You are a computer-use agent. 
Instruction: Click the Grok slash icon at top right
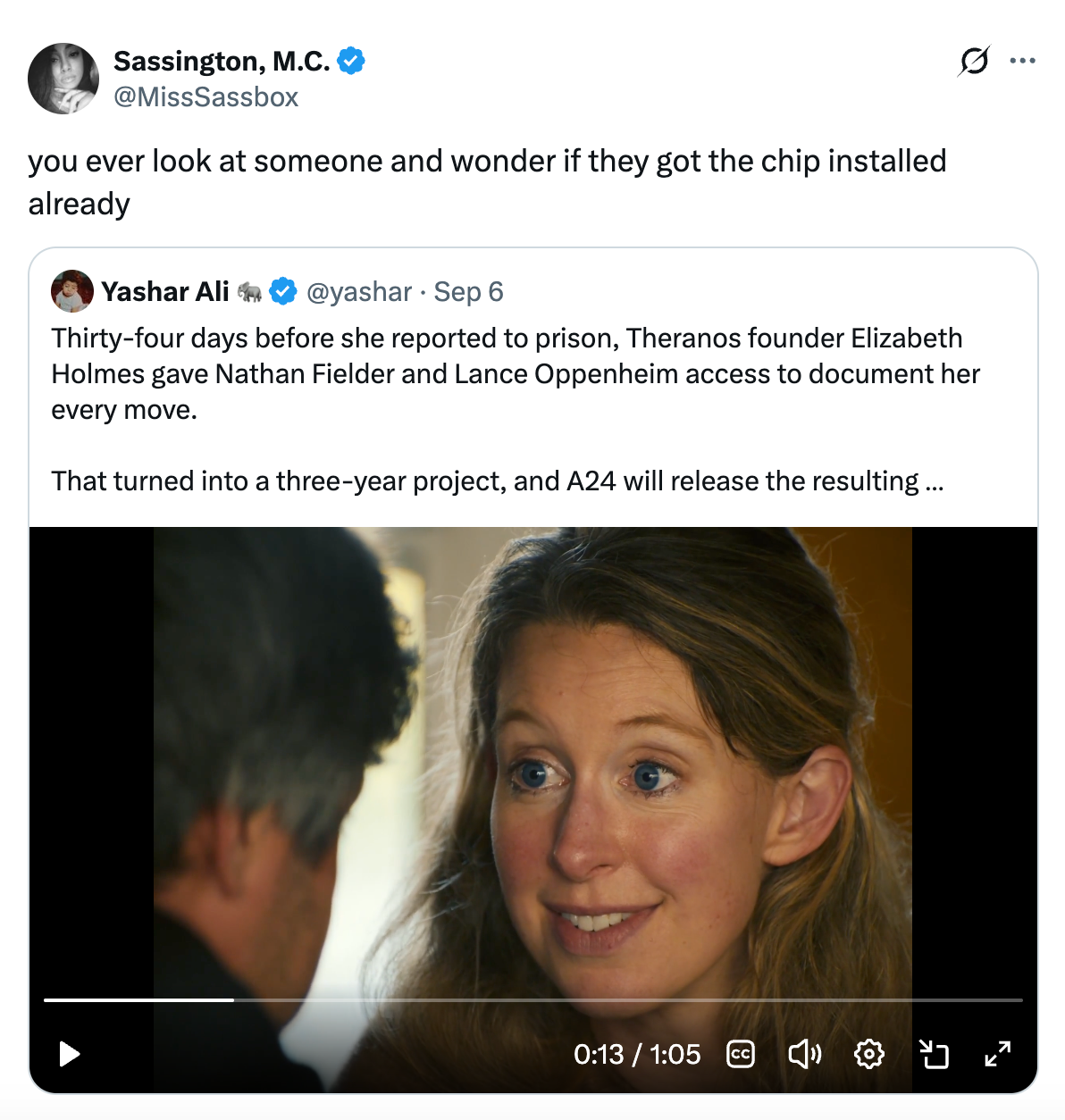[974, 61]
